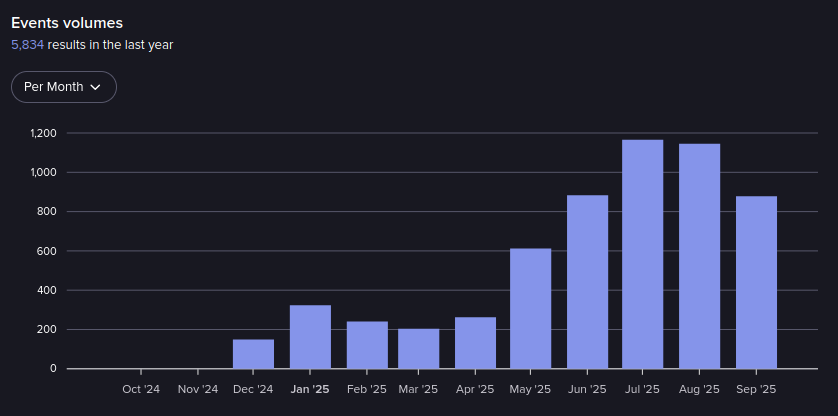
Task: Select the Jan '25 bar
Action: [310, 337]
